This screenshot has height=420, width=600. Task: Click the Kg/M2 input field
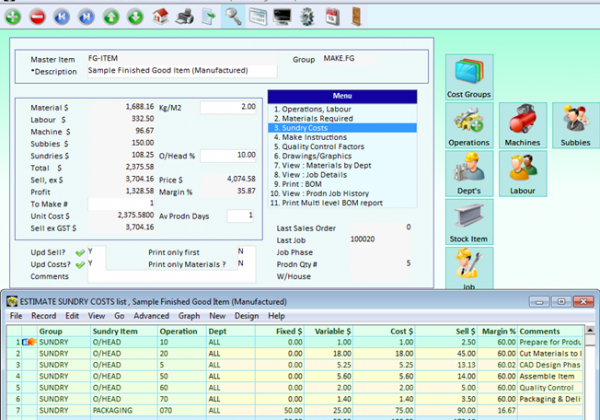point(228,107)
